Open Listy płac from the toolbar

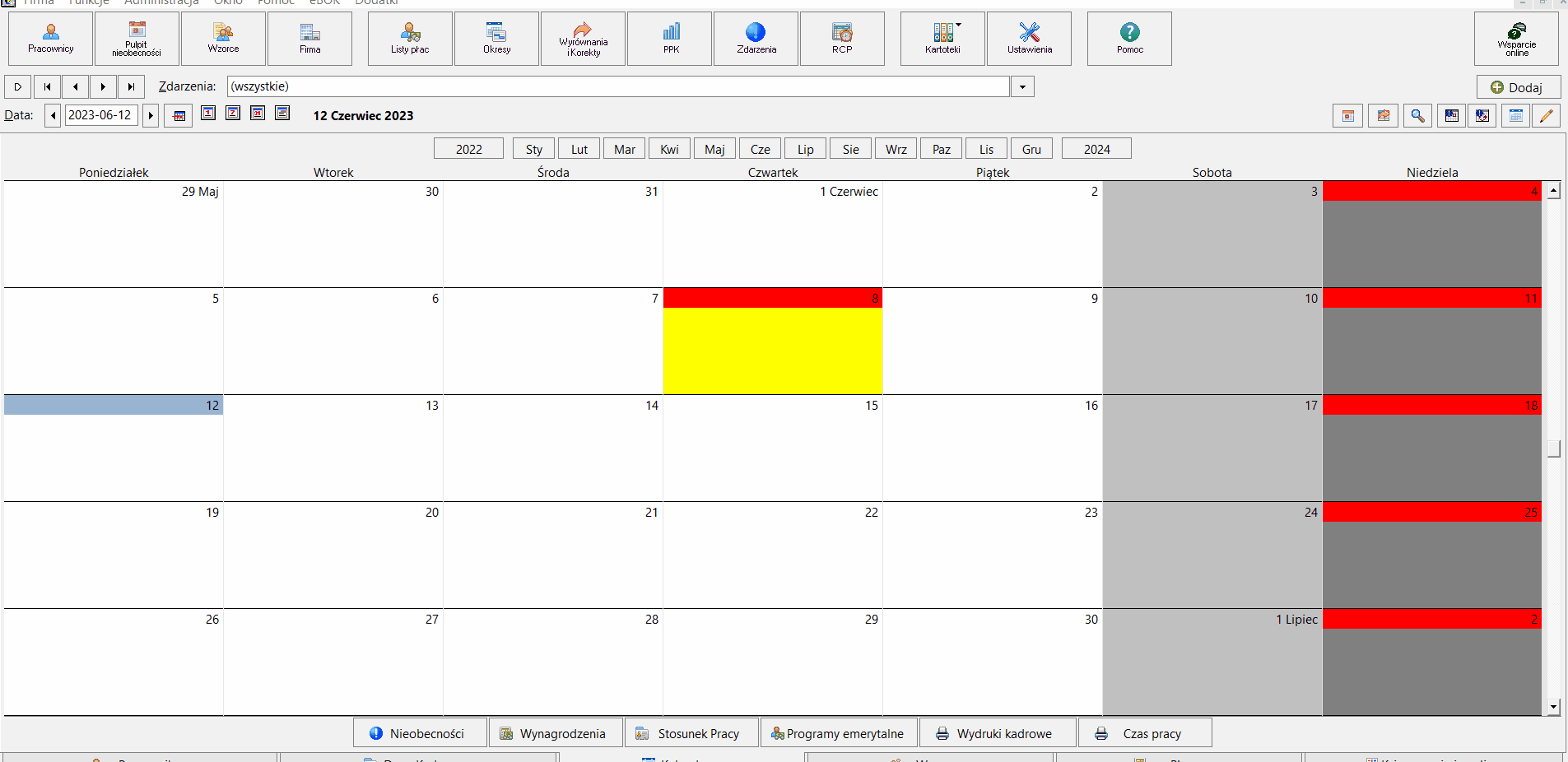(410, 39)
